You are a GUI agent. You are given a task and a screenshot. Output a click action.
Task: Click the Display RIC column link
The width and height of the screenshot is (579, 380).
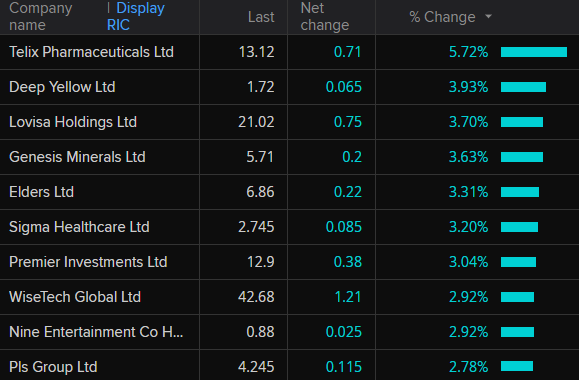tap(136, 17)
